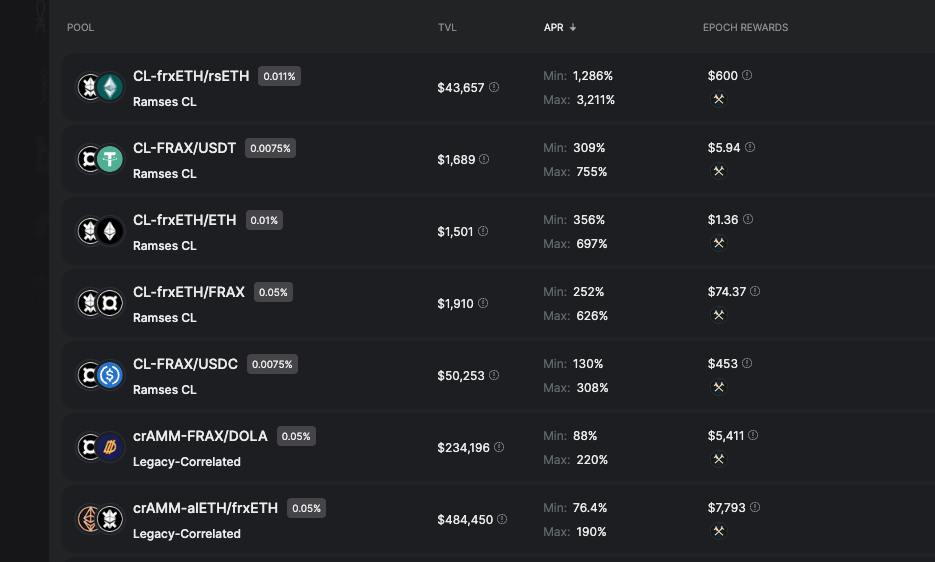Click the 0.05% fee badge on CL-frxETH/FRAX

(x=272, y=292)
